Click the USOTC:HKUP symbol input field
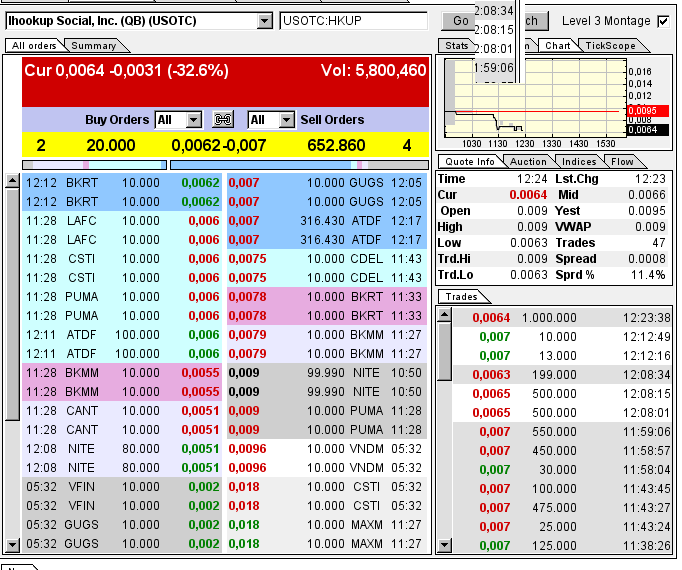682x570 pixels. [x=354, y=21]
